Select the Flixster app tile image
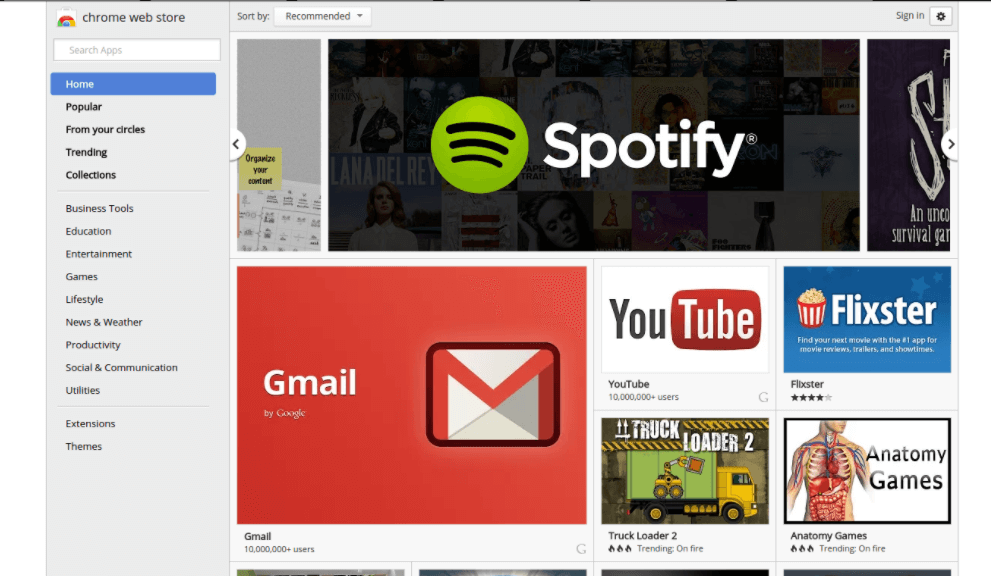Viewport: 991px width, 576px height. pyautogui.click(x=867, y=319)
